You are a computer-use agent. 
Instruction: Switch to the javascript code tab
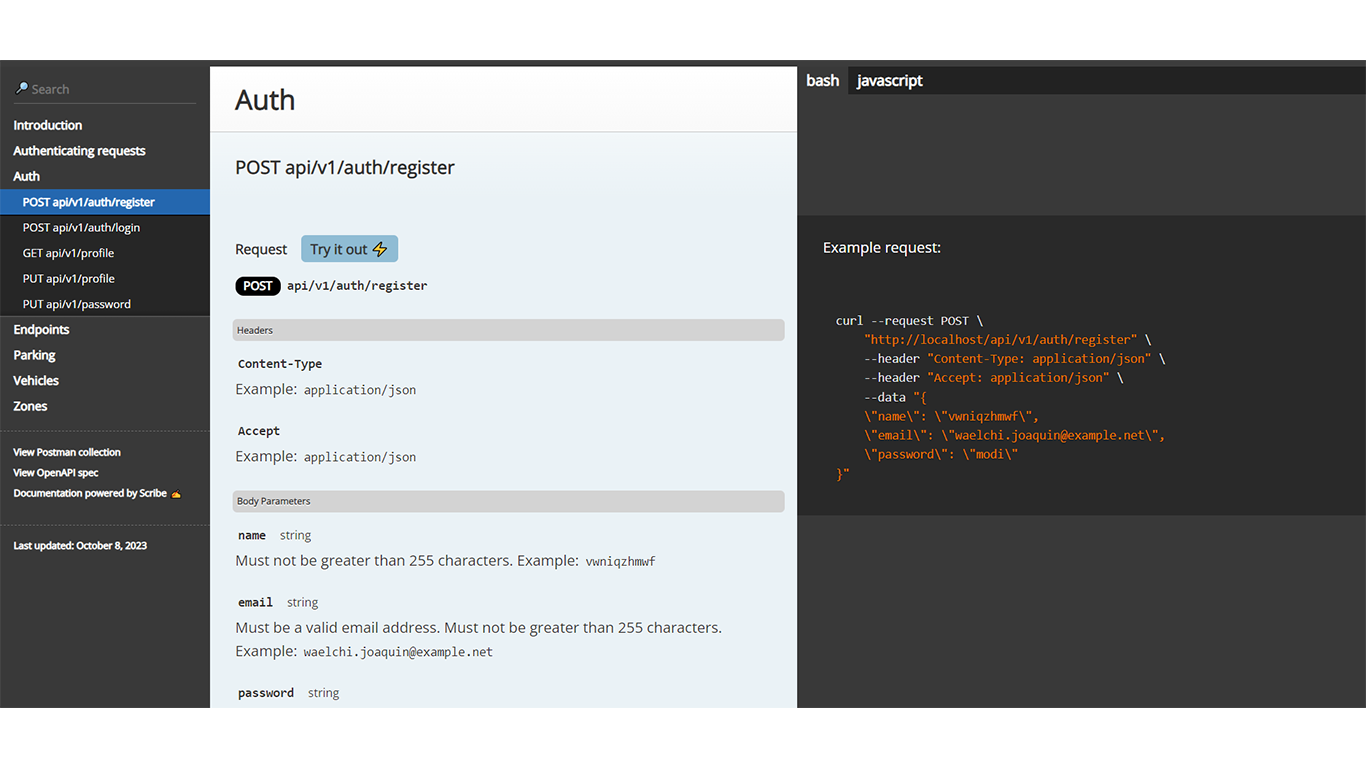[890, 81]
